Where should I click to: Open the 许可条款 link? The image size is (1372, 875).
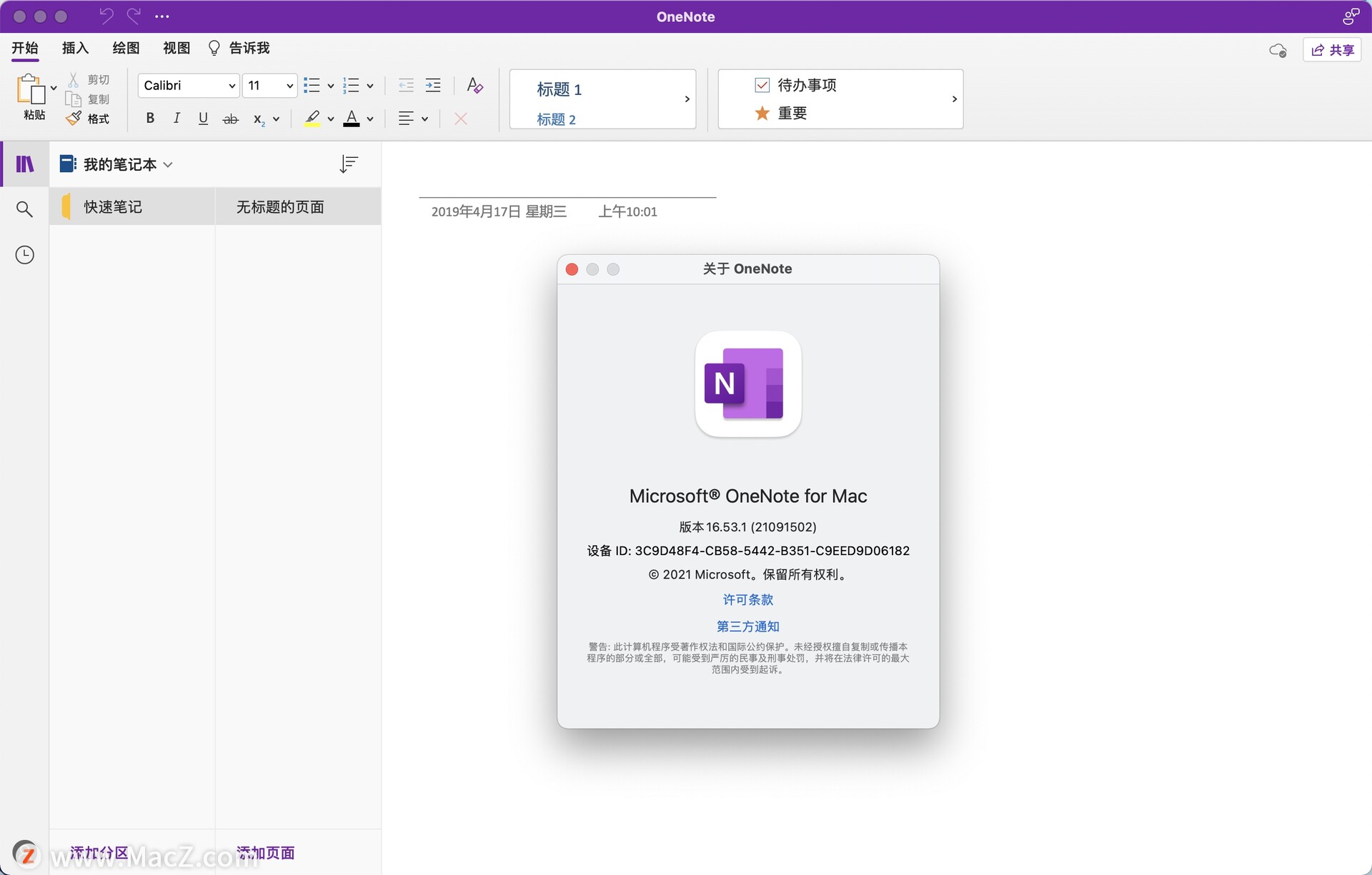point(748,599)
